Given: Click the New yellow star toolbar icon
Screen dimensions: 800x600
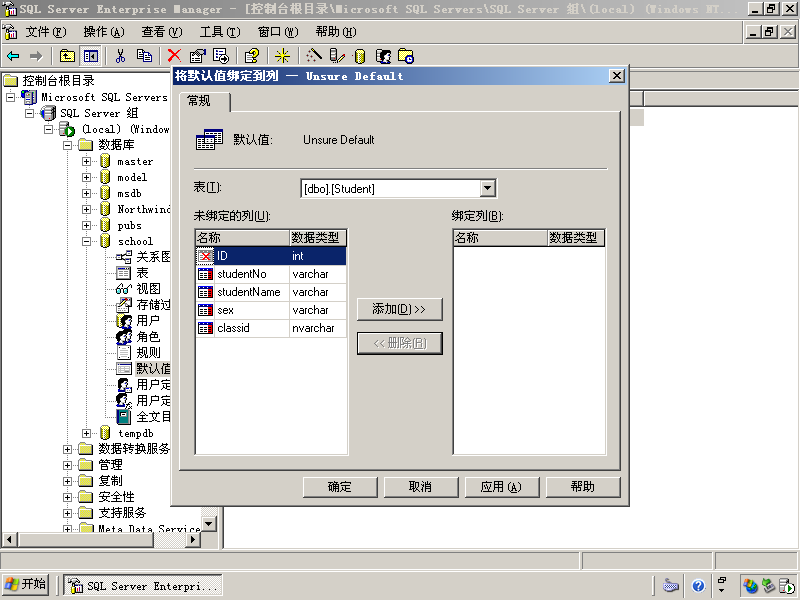Looking at the screenshot, I should (x=282, y=56).
